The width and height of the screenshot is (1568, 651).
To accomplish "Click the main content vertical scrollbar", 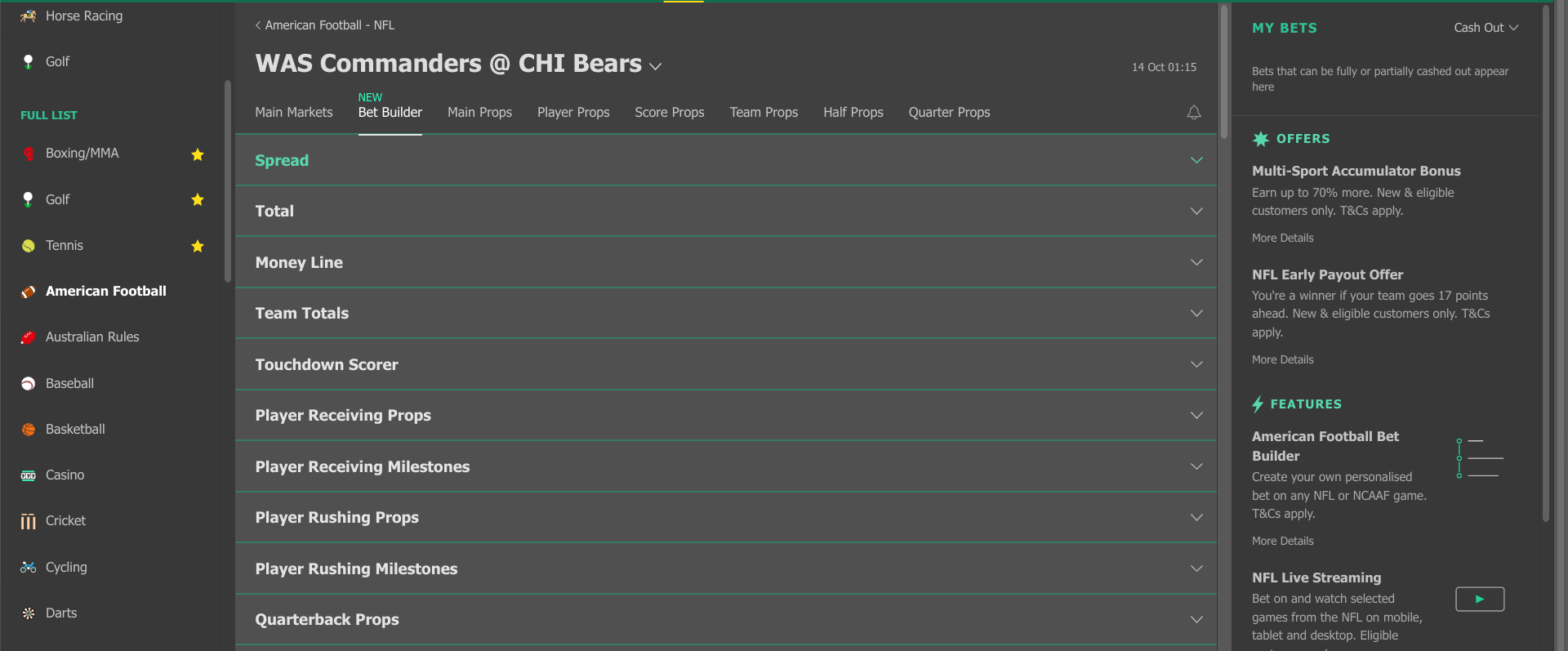I will tap(1223, 72).
